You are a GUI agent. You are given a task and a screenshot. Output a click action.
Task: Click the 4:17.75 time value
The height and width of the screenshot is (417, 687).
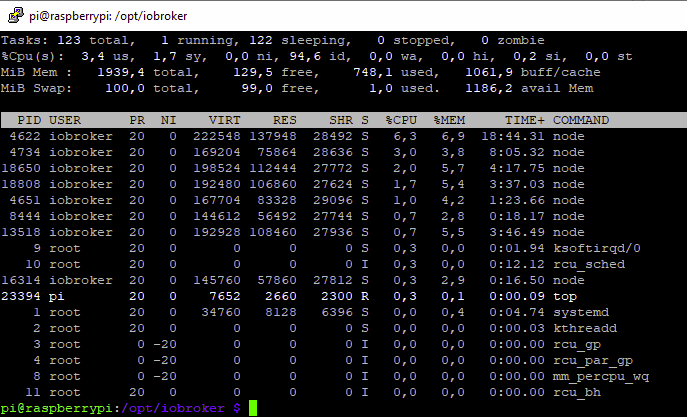(517, 168)
